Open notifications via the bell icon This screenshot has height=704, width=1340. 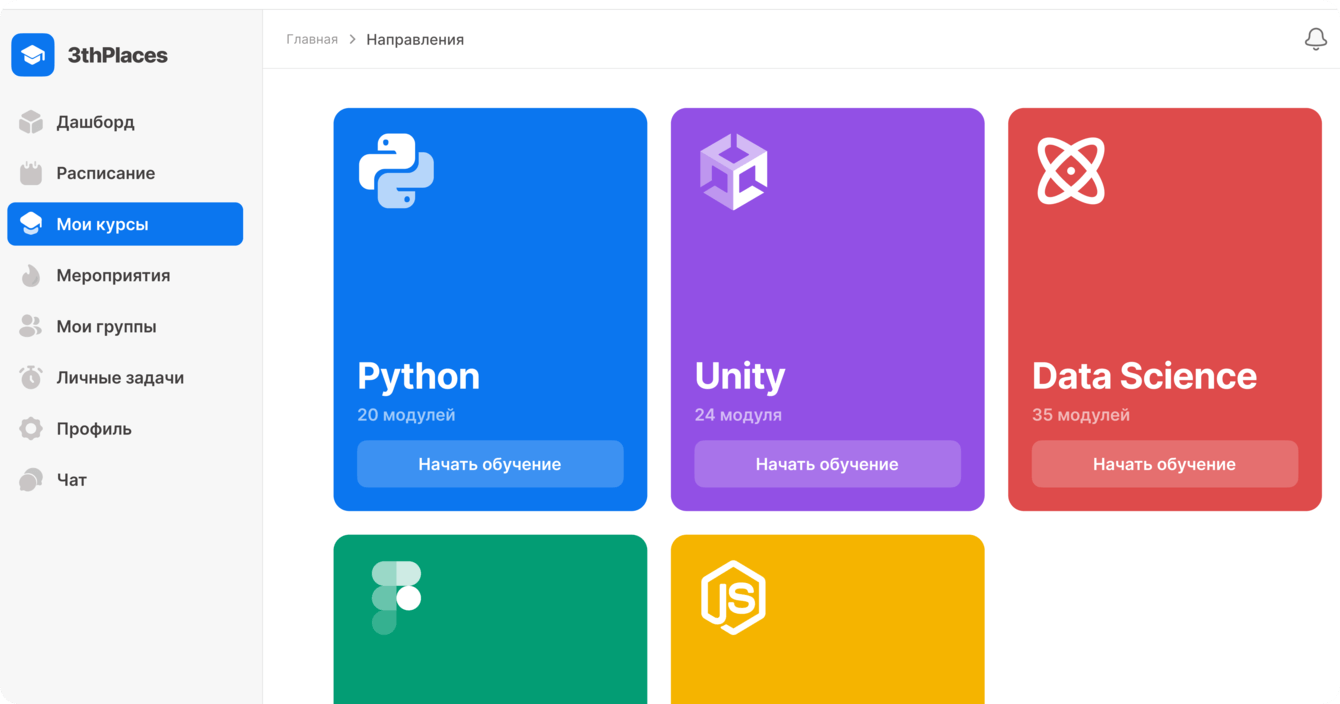pos(1316,39)
